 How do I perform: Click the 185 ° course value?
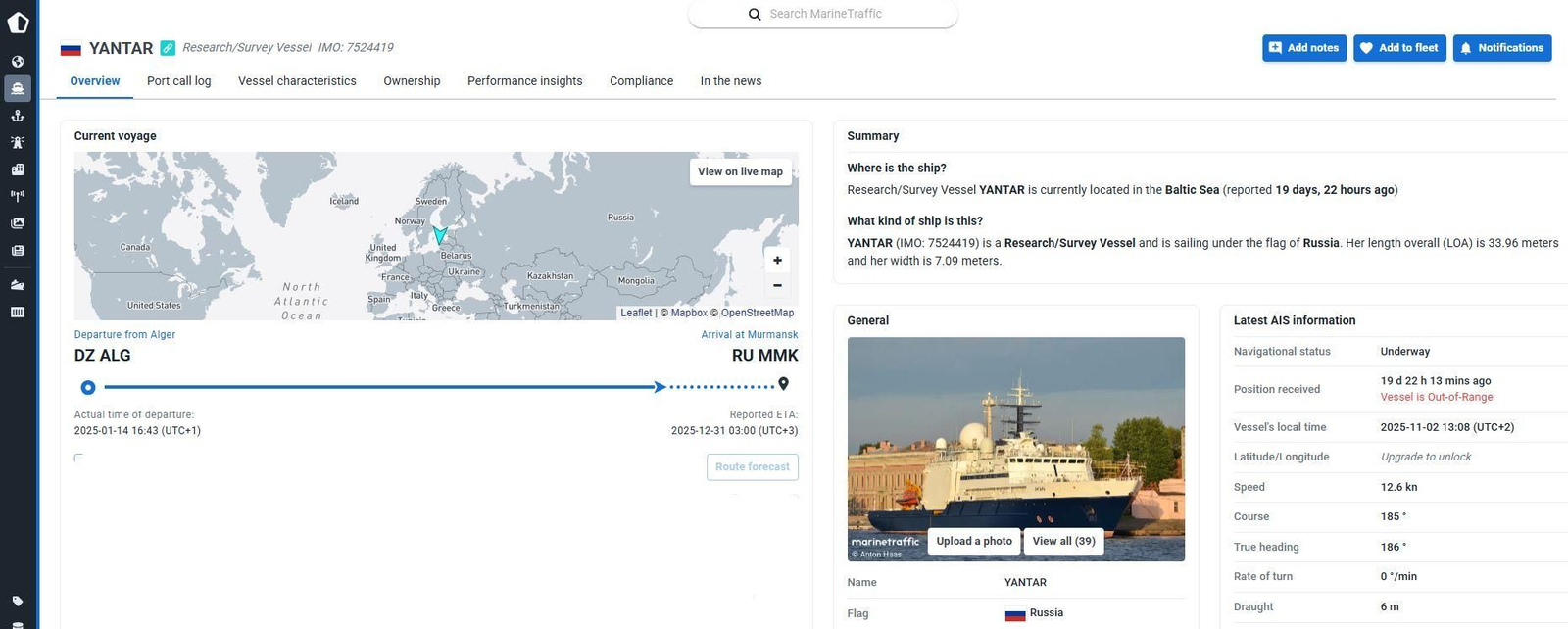point(1394,516)
